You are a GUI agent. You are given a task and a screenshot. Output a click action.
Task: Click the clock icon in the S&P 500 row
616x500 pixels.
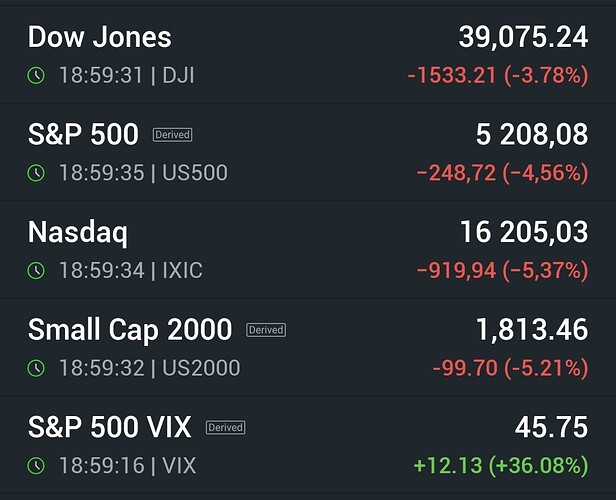click(x=36, y=173)
